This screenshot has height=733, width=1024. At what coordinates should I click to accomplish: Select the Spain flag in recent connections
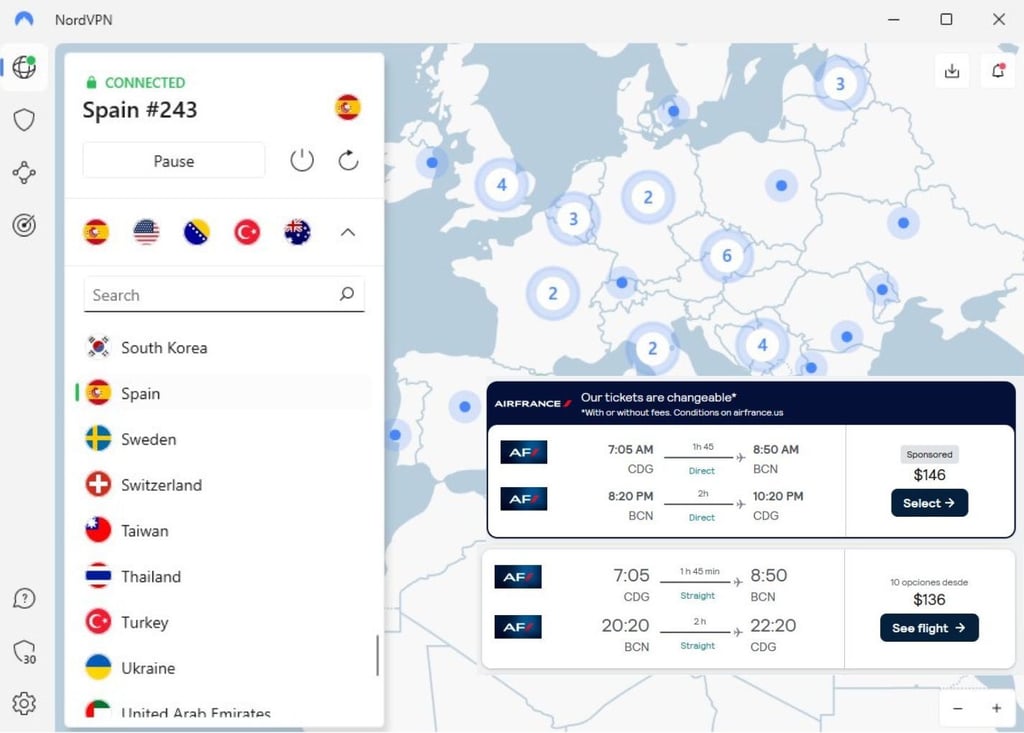[x=96, y=232]
